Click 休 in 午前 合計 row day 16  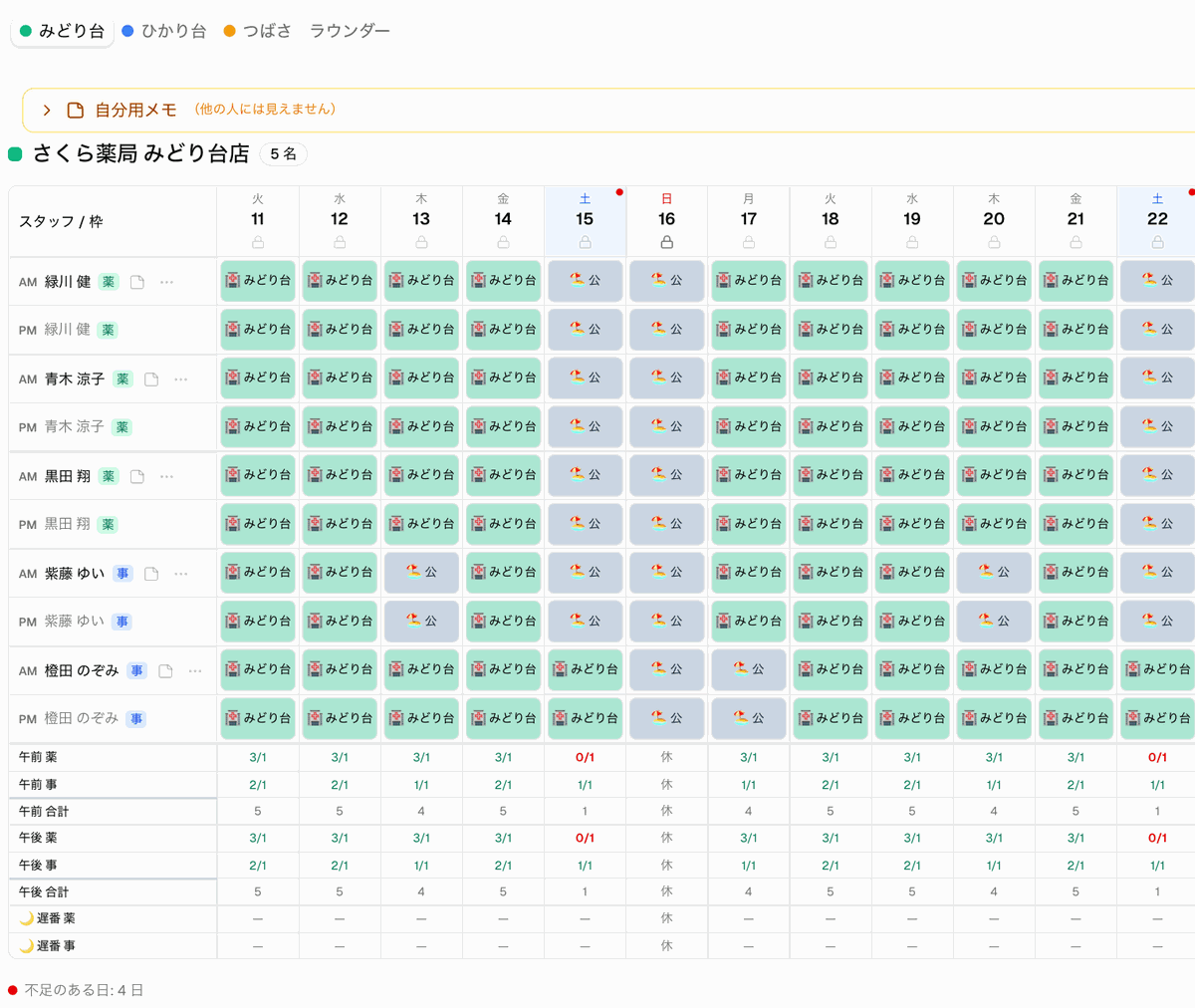pyautogui.click(x=666, y=812)
